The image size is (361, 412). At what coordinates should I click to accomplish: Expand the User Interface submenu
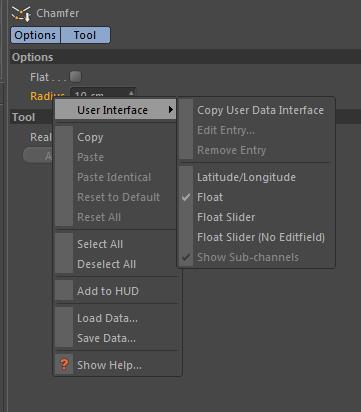click(x=116, y=110)
